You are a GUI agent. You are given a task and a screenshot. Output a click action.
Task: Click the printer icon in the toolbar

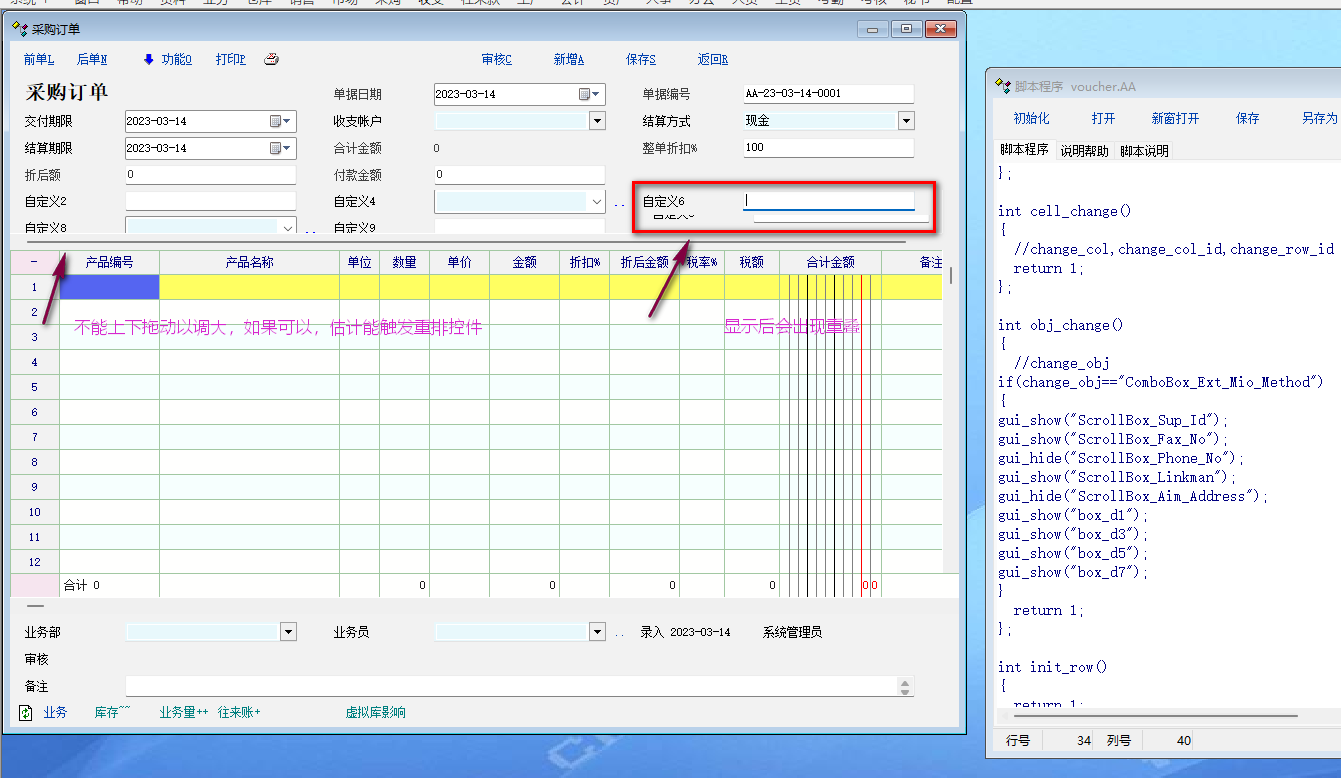[x=271, y=60]
